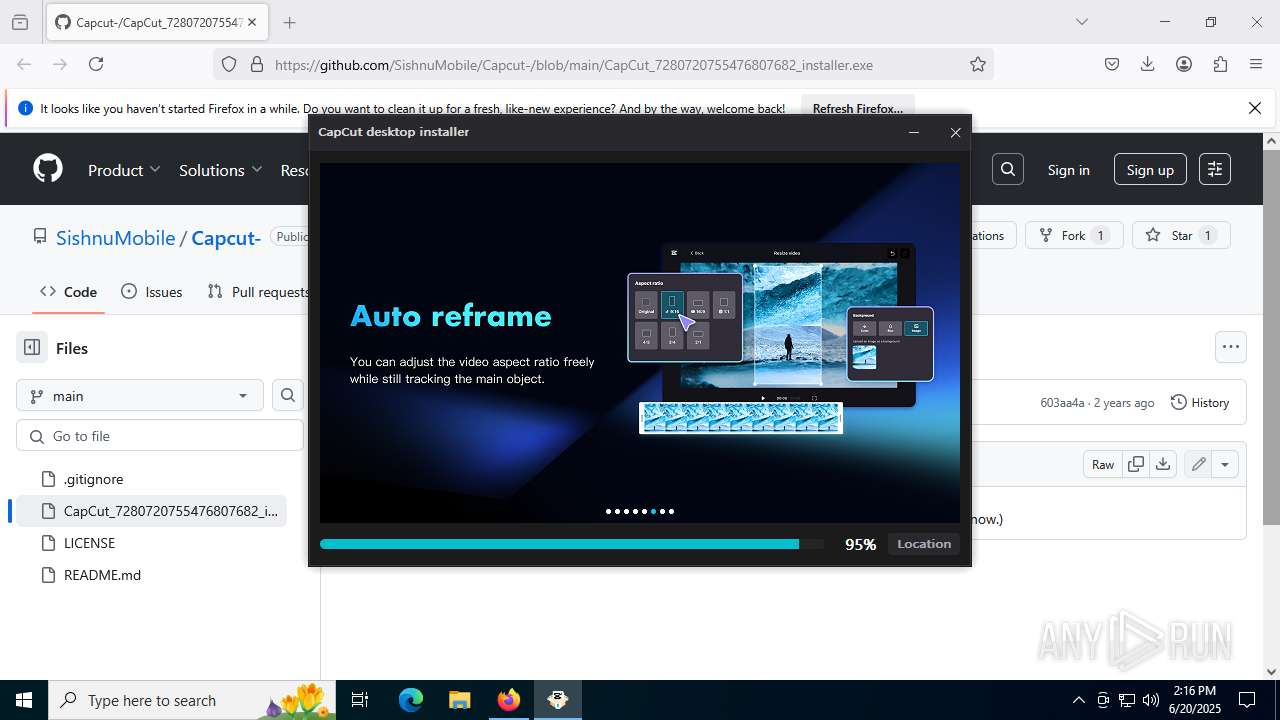The height and width of the screenshot is (720, 1280).
Task: Copy raw file contents icon
Action: [x=1135, y=464]
